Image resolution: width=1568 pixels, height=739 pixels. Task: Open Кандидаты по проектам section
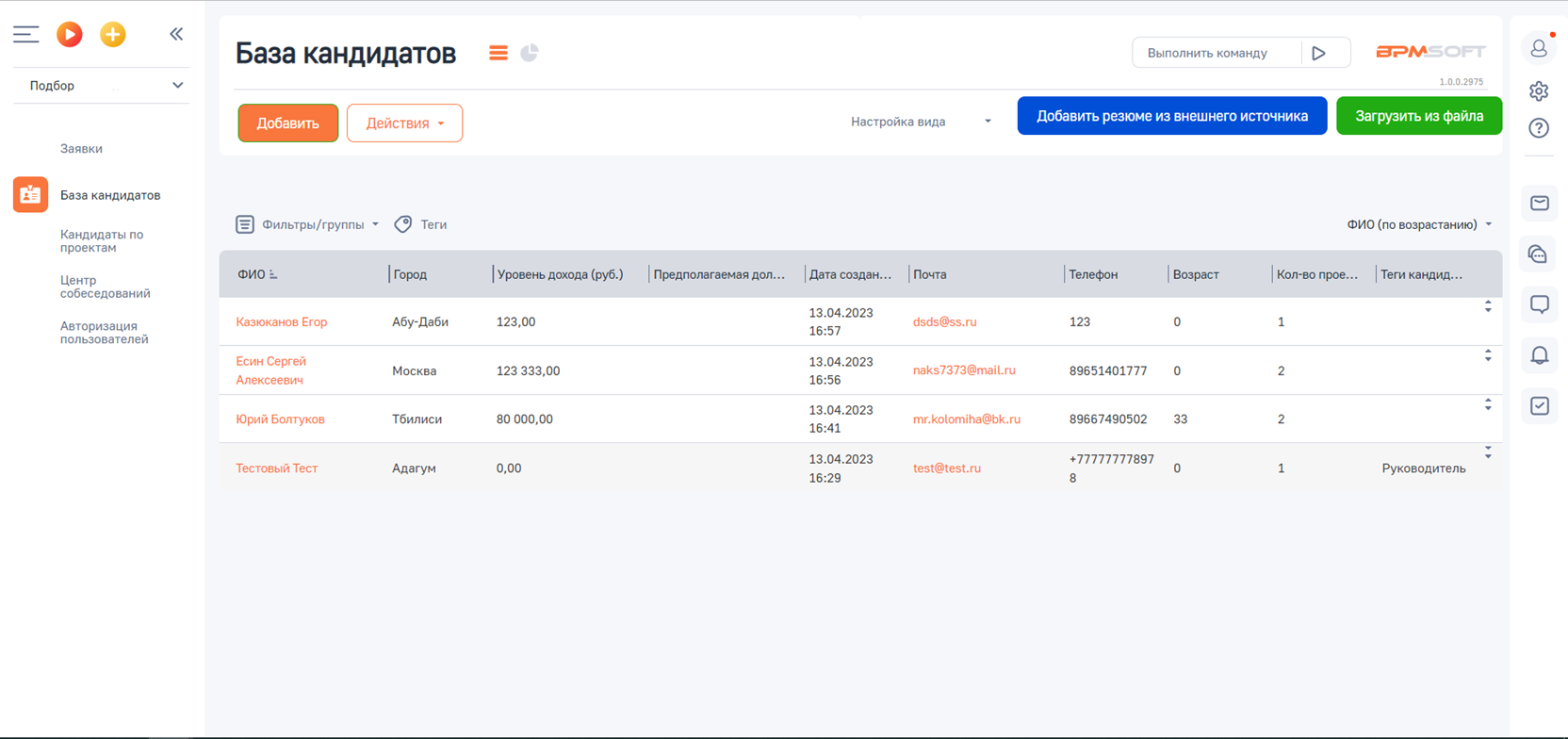click(x=102, y=241)
